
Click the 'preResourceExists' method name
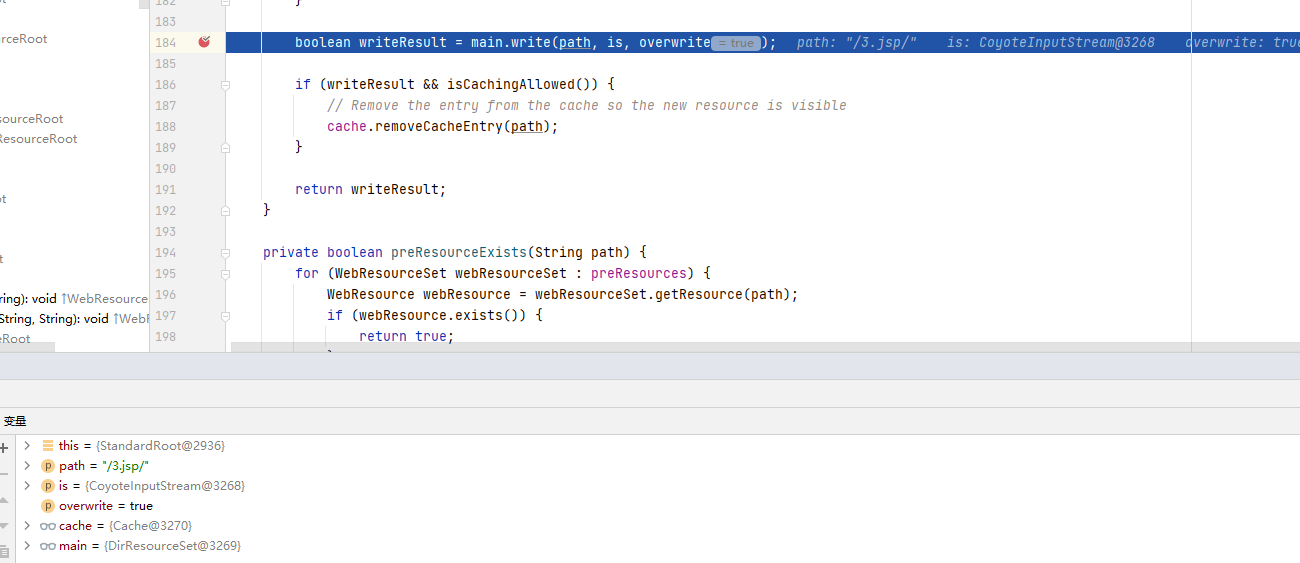[459, 252]
